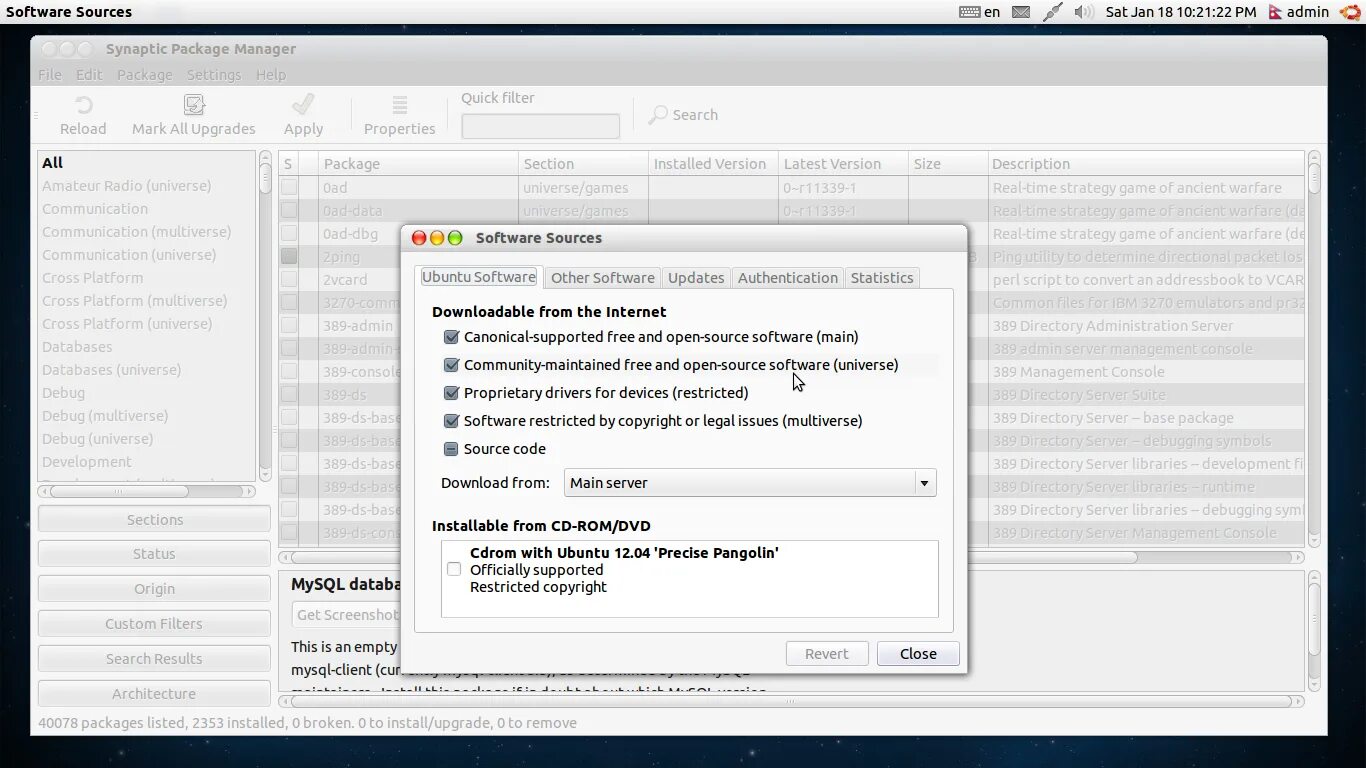Sort by Installed Version column header
The width and height of the screenshot is (1366, 768).
[x=713, y=164]
